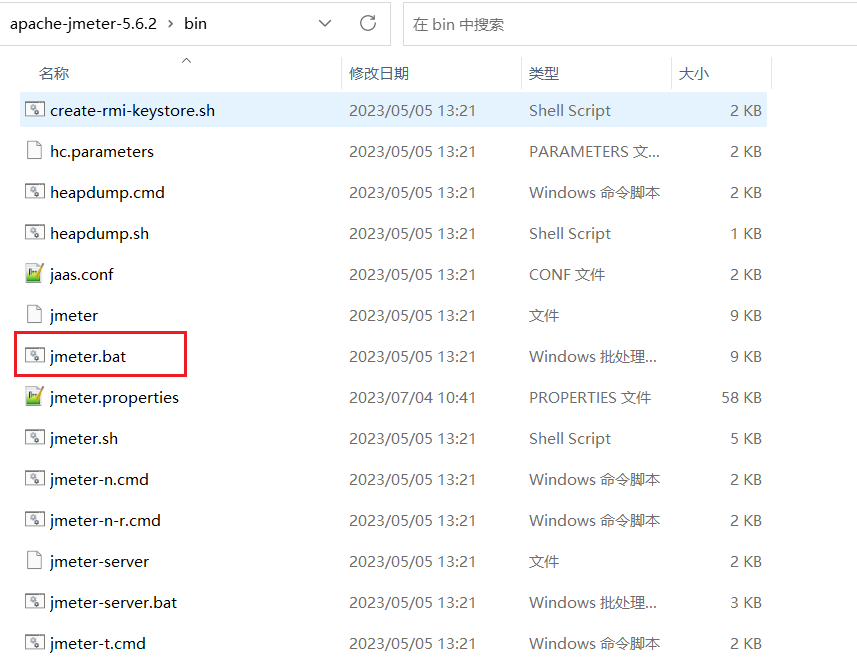The height and width of the screenshot is (669, 857).
Task: Select the jmeter-server.bat file name
Action: pyautogui.click(x=113, y=603)
